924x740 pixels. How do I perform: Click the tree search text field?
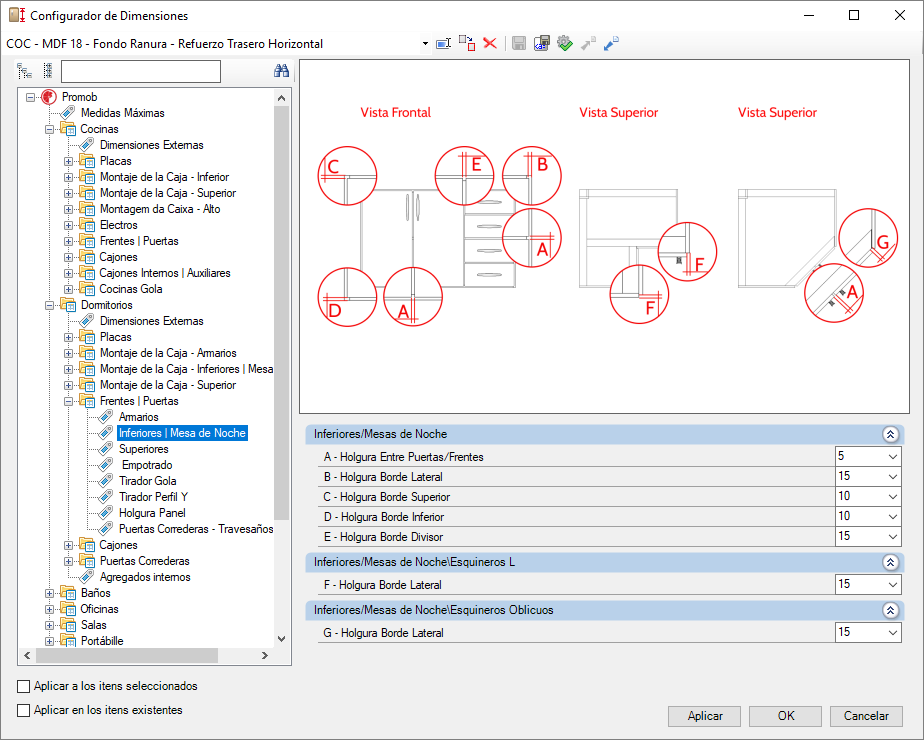[x=141, y=71]
